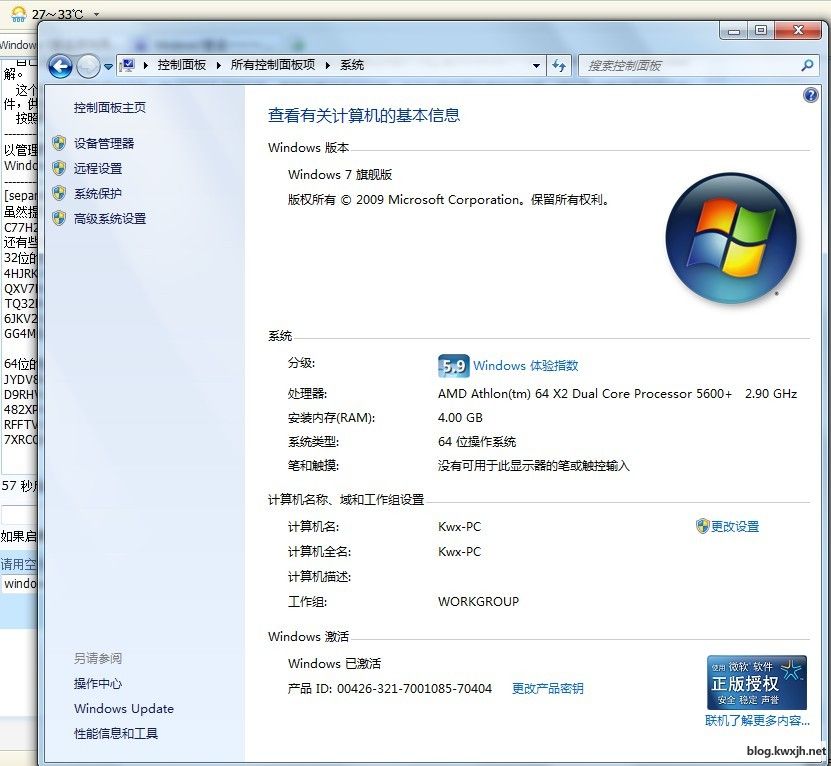The height and width of the screenshot is (766, 831).
Task: Open Windows 体验指数 link
Action: (x=526, y=366)
